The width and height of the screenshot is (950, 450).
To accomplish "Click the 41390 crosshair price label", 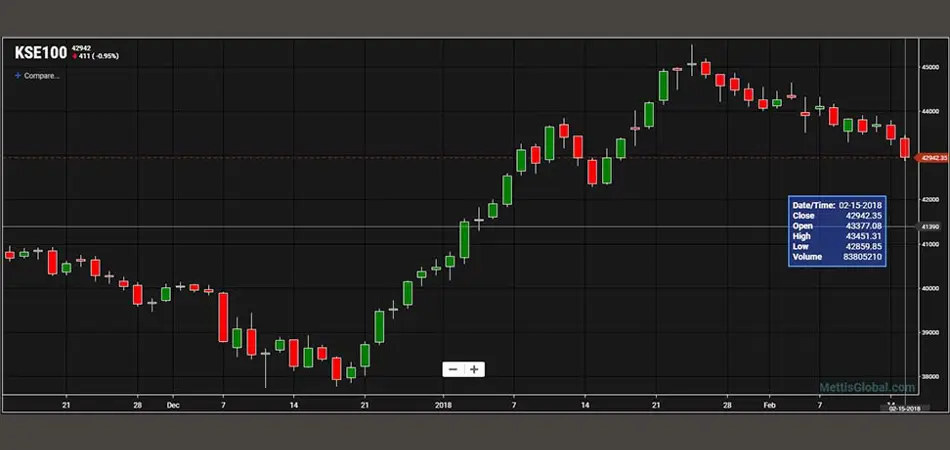I will 930,227.
